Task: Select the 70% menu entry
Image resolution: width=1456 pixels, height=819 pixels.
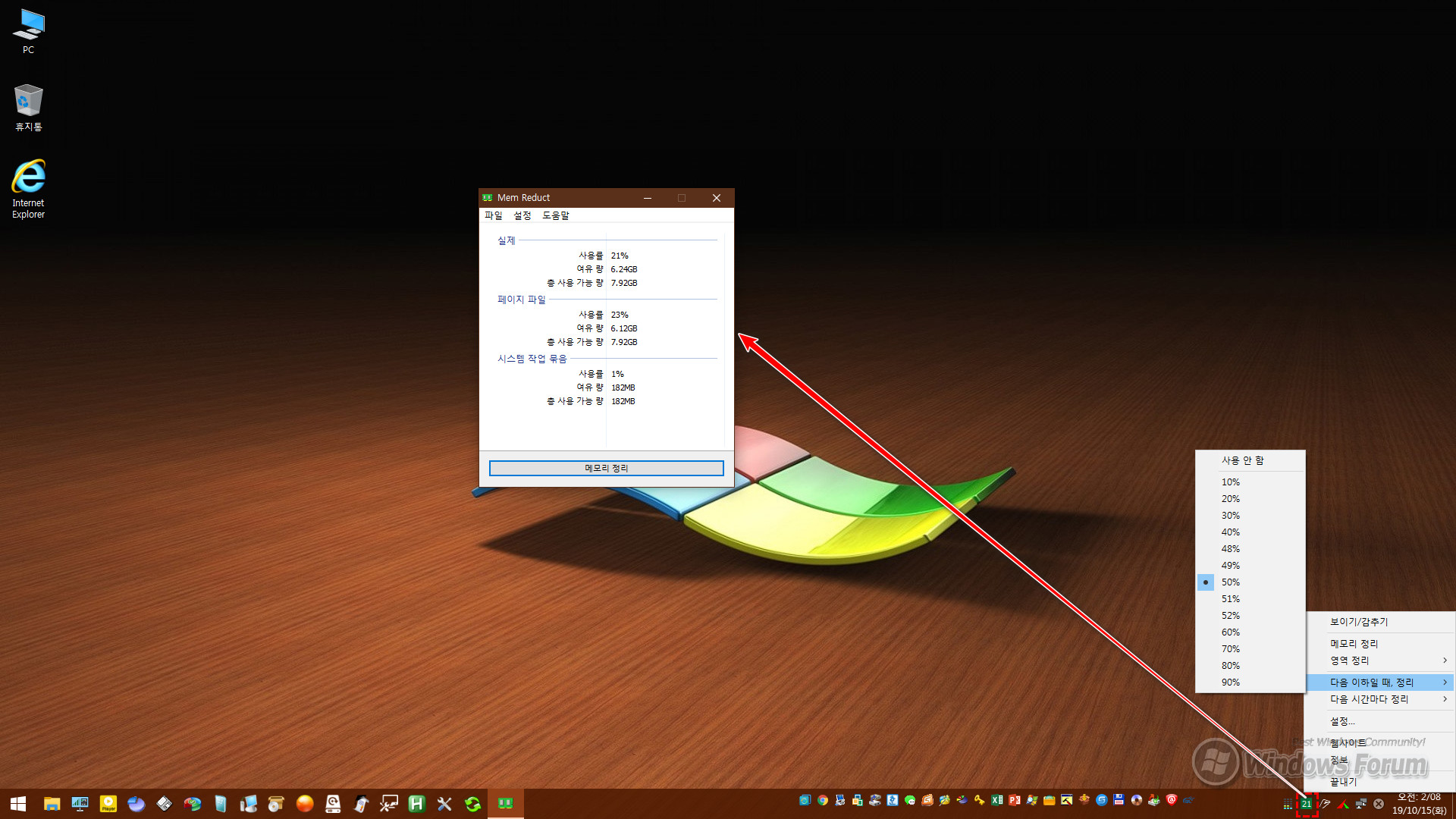Action: click(x=1250, y=649)
